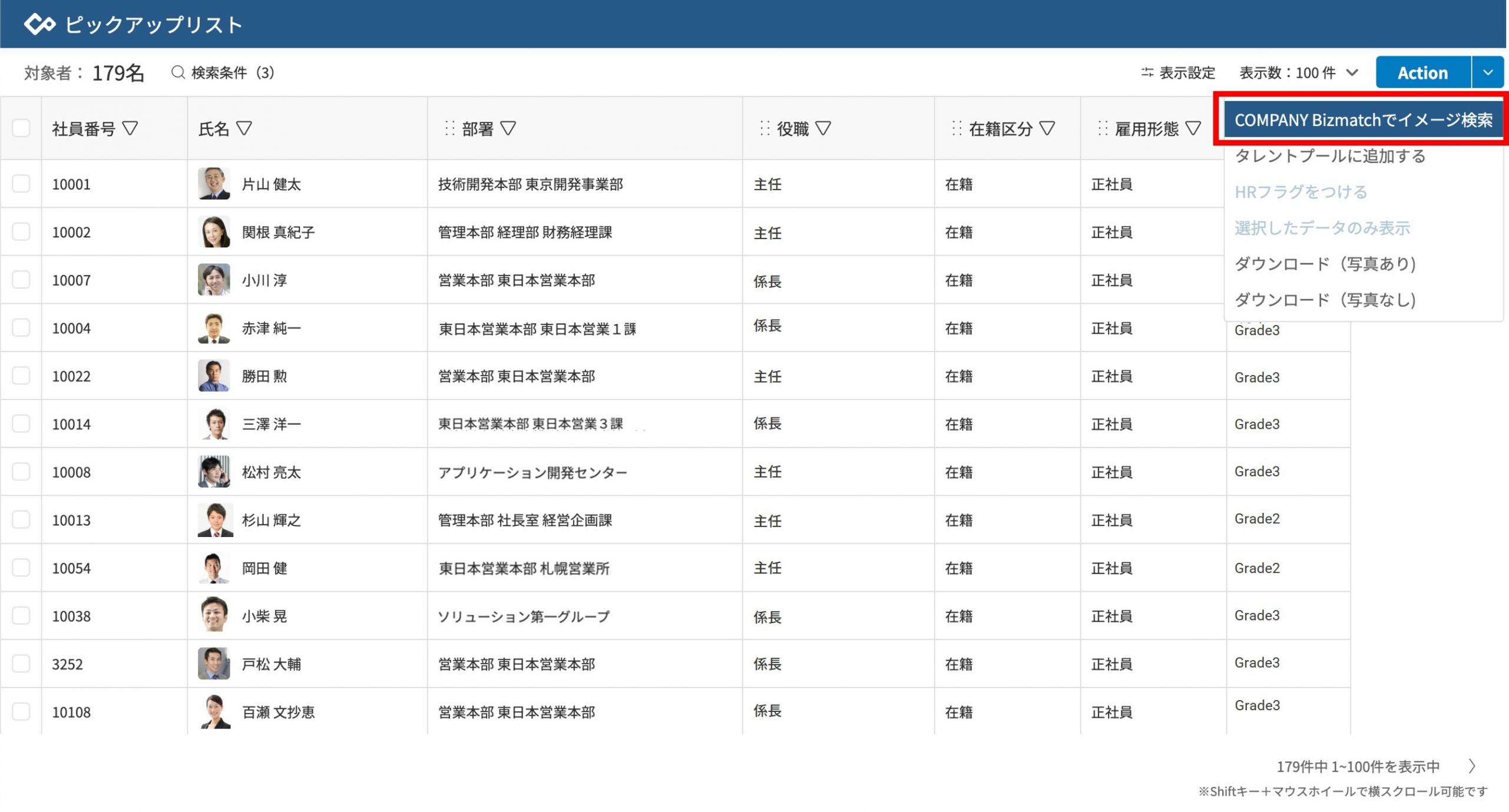The image size is (1509, 812).
Task: Click the Pickup List logo icon
Action: point(39,24)
